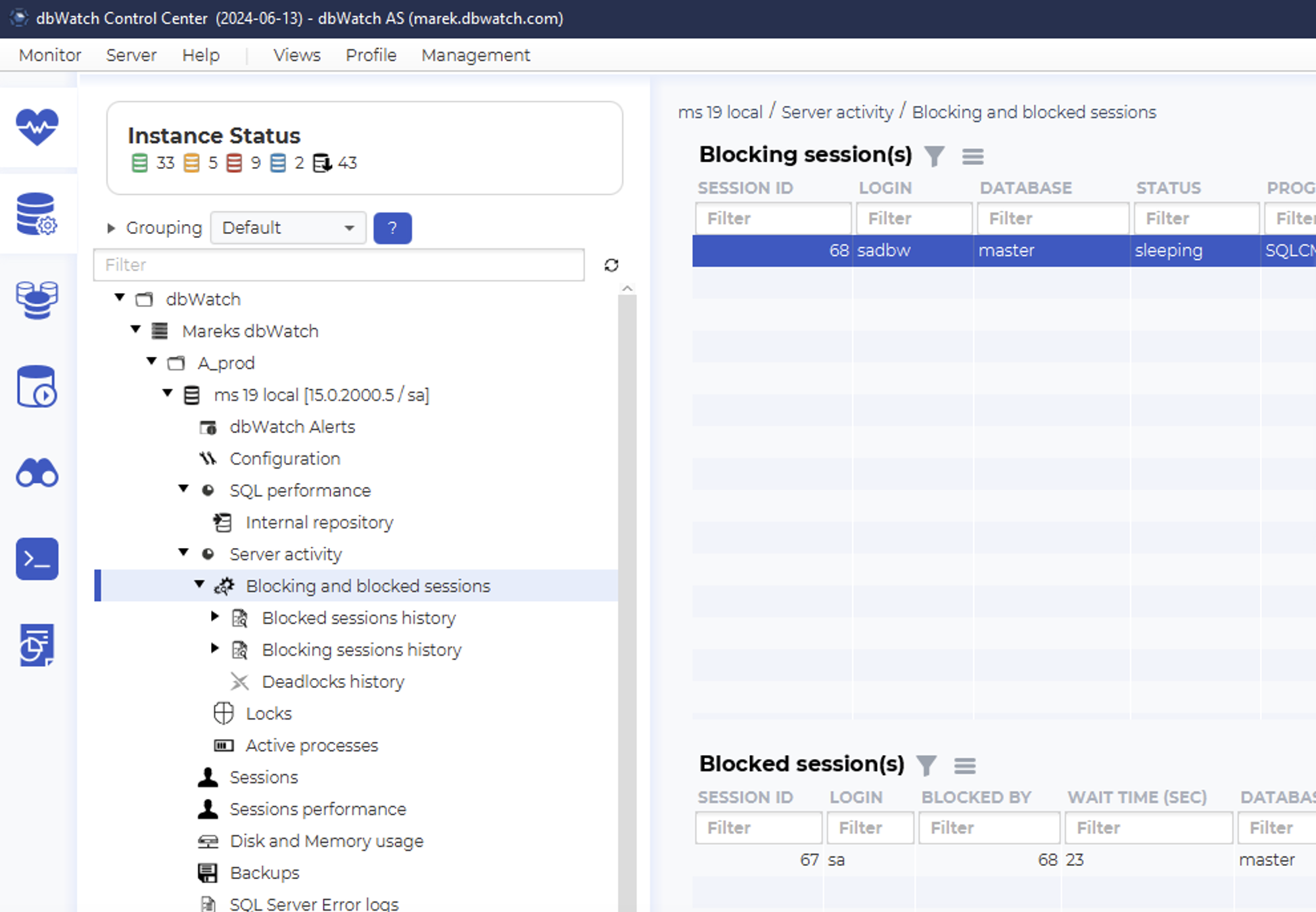
Task: Open the hamburger menu beside Blocked session(s)
Action: coord(966,765)
